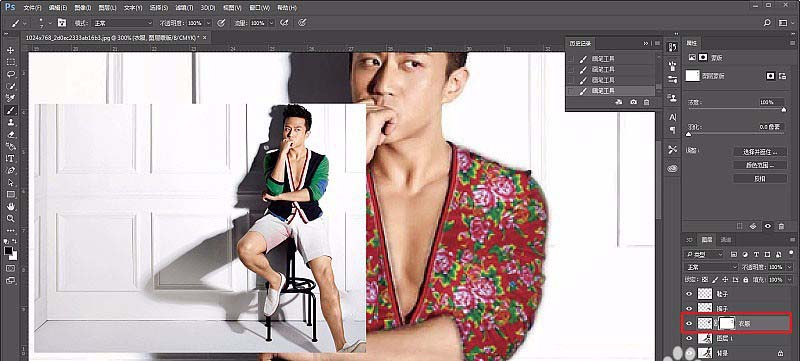The height and width of the screenshot is (361, 800).
Task: Open opacity slider dropdown in options bar
Action: [x=208, y=23]
